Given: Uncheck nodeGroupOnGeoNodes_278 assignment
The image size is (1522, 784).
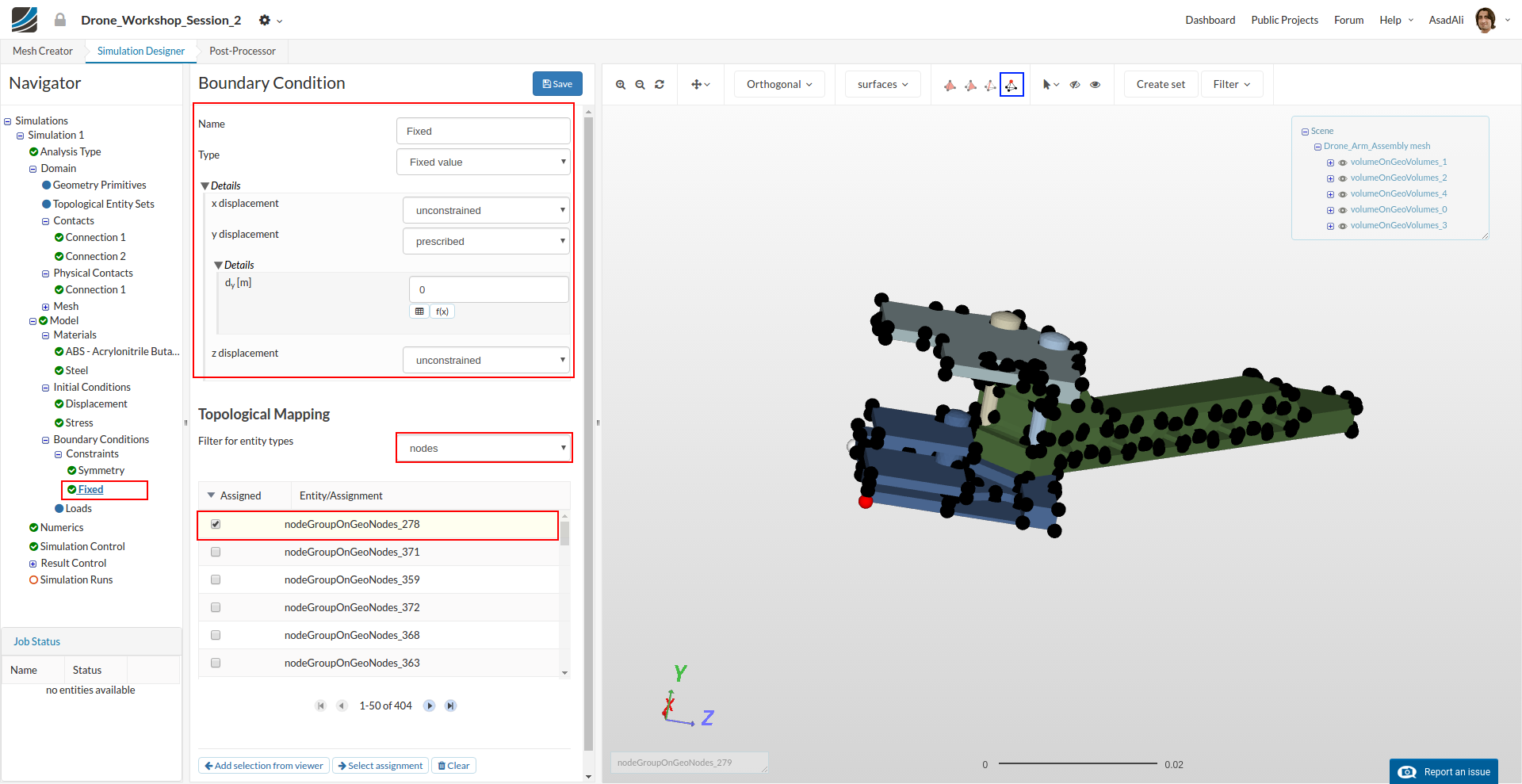Looking at the screenshot, I should point(216,524).
